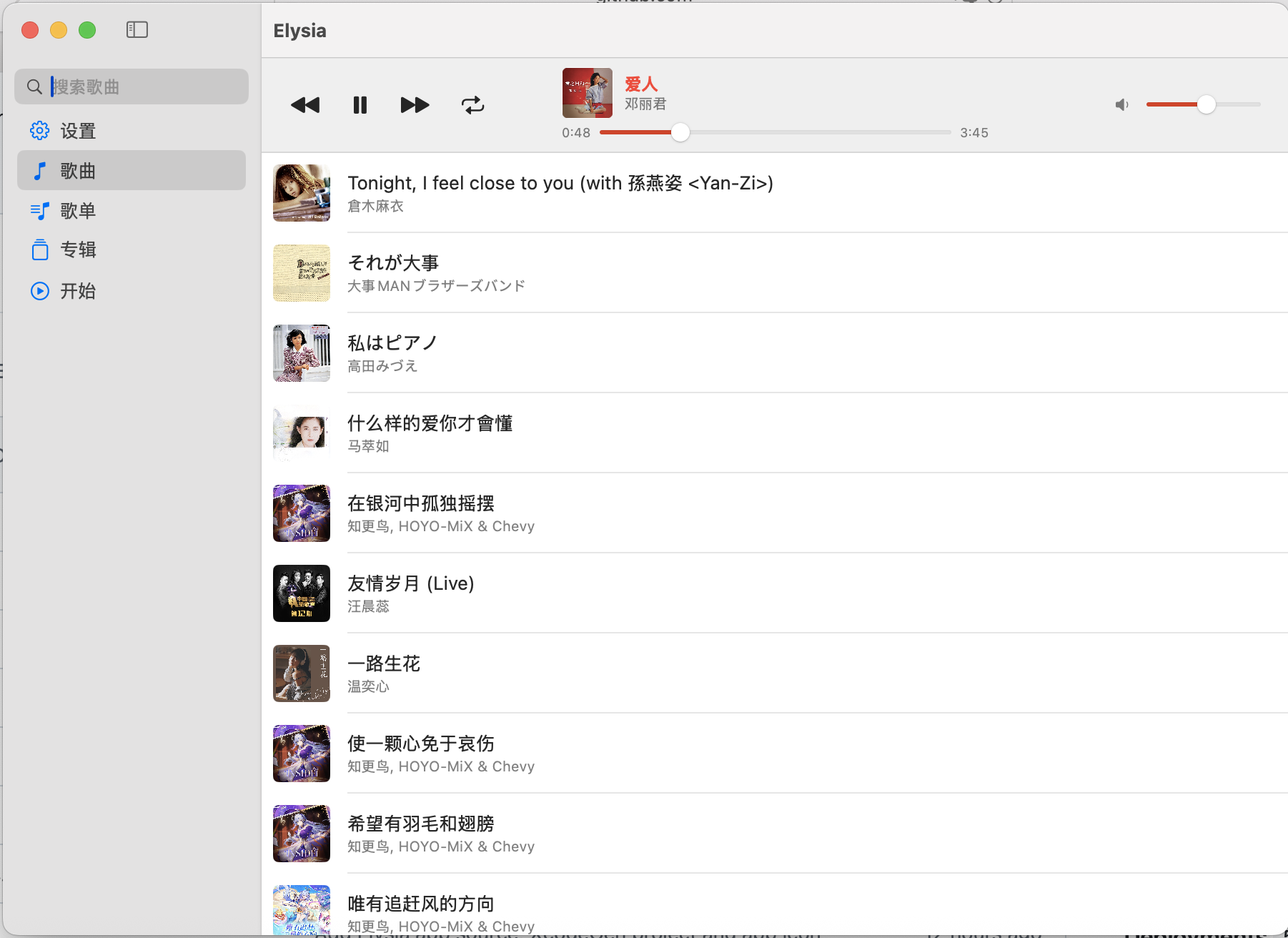The width and height of the screenshot is (1288, 938).
Task: Click the Elysia window title
Action: (299, 31)
